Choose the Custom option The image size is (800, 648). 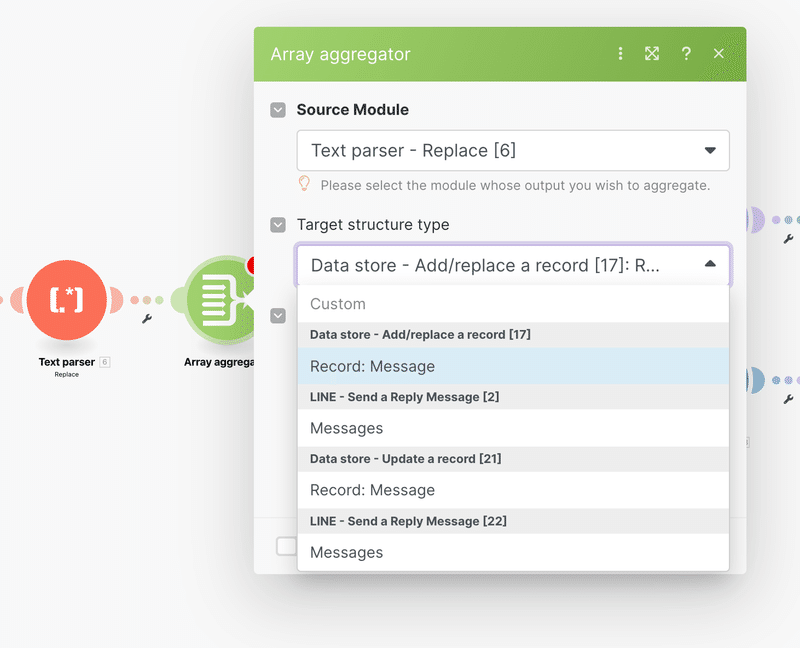[513, 304]
